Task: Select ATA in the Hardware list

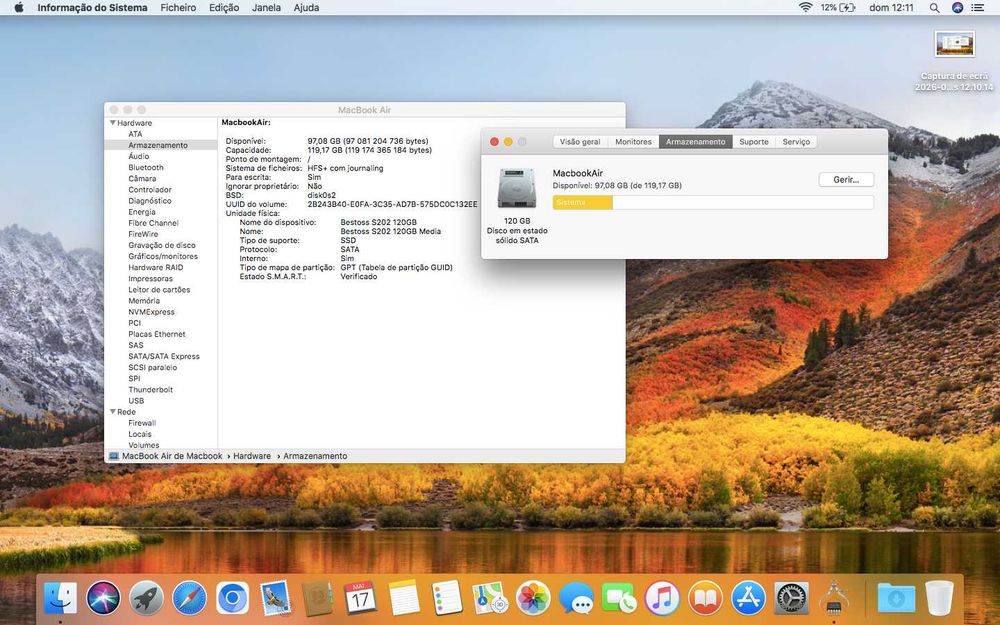Action: 135,134
